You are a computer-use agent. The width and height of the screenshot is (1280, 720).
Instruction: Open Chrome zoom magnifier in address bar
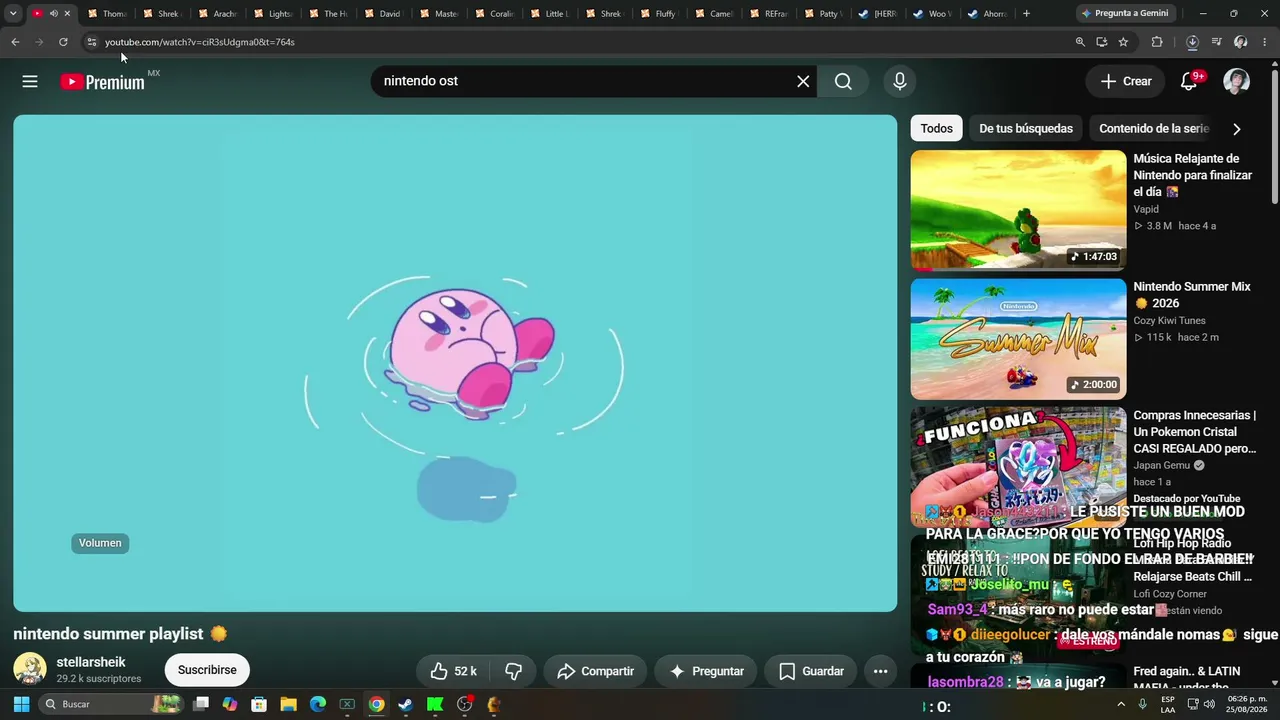click(x=1080, y=42)
